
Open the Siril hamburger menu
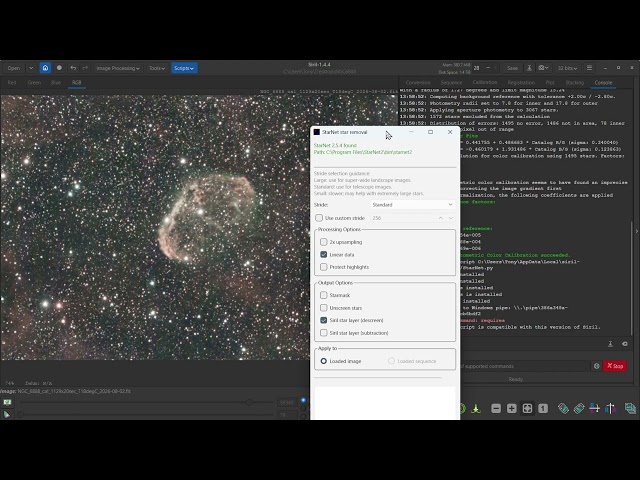(x=589, y=68)
